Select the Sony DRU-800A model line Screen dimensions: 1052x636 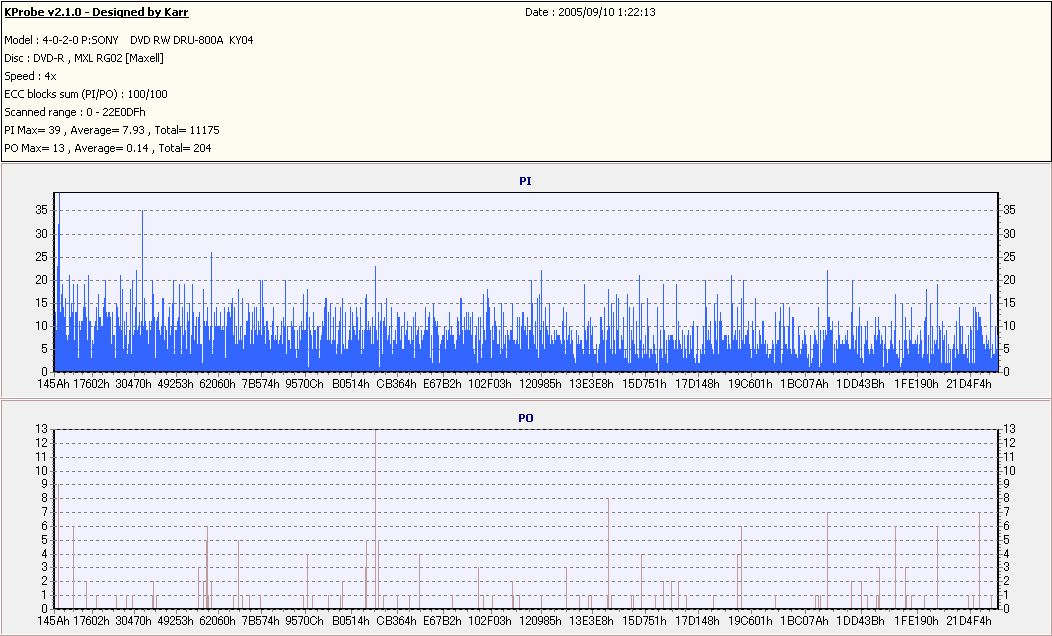(x=129, y=40)
